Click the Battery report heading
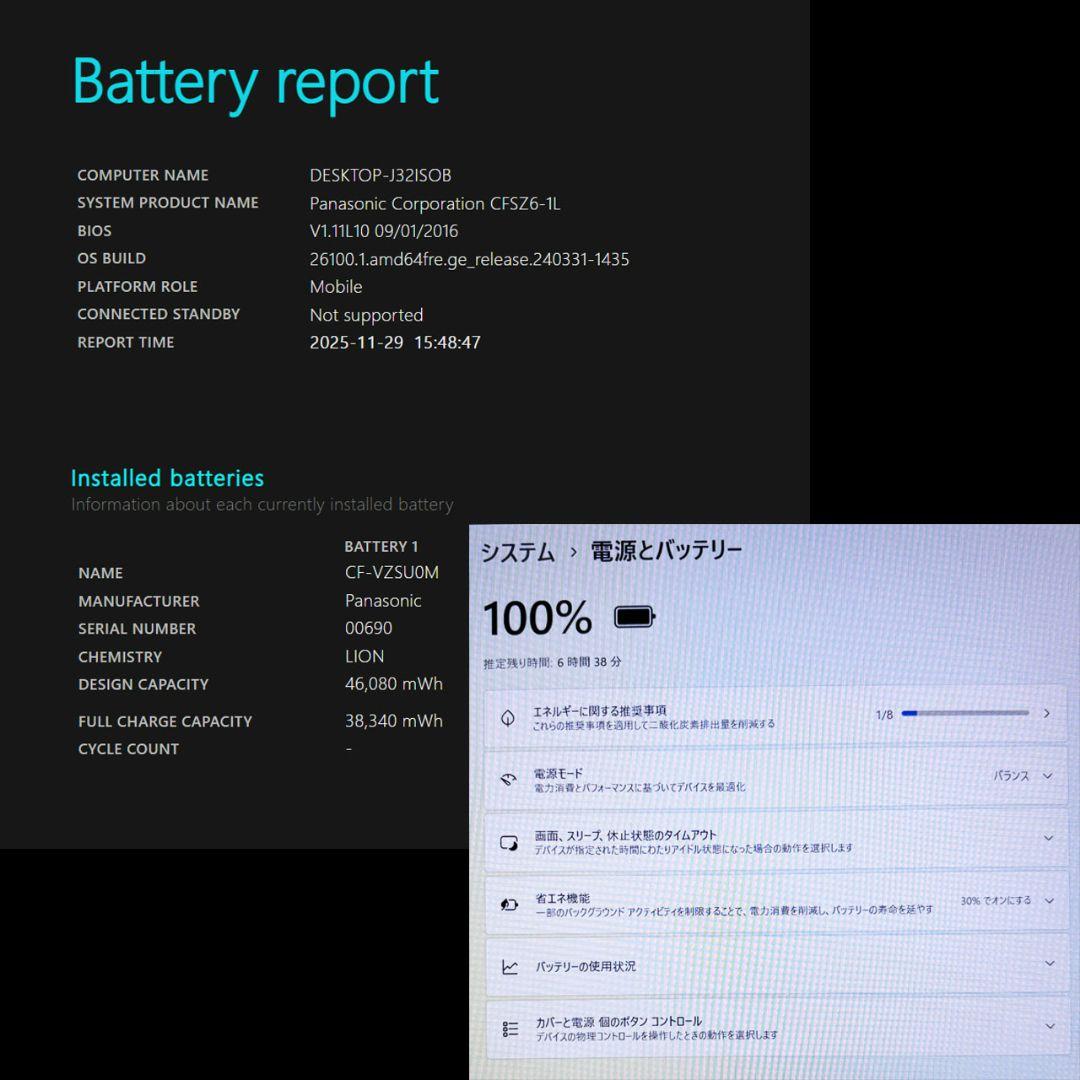The width and height of the screenshot is (1080, 1080). coord(256,82)
